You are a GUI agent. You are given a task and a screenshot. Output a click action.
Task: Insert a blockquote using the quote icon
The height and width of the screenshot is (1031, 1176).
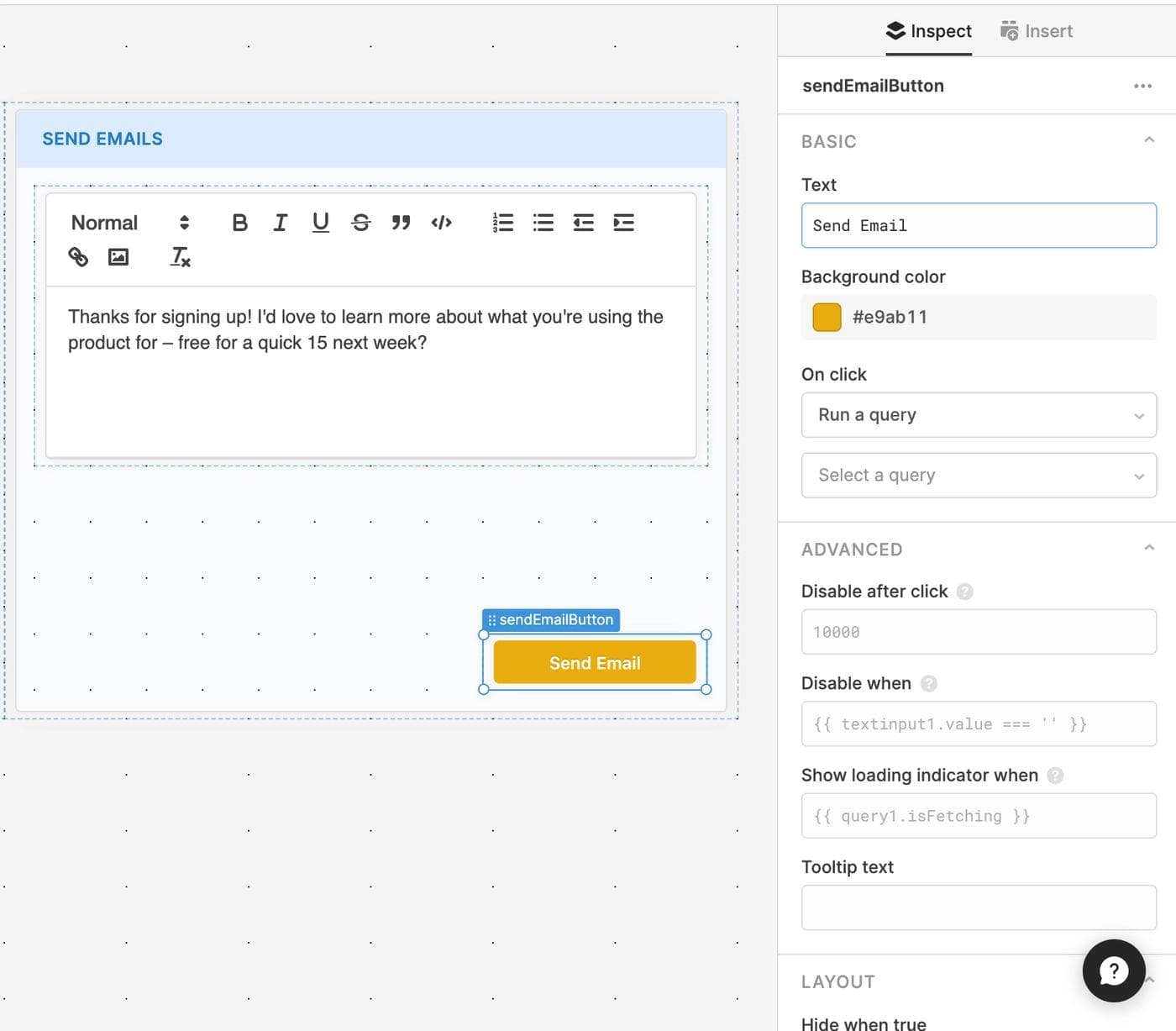[401, 223]
